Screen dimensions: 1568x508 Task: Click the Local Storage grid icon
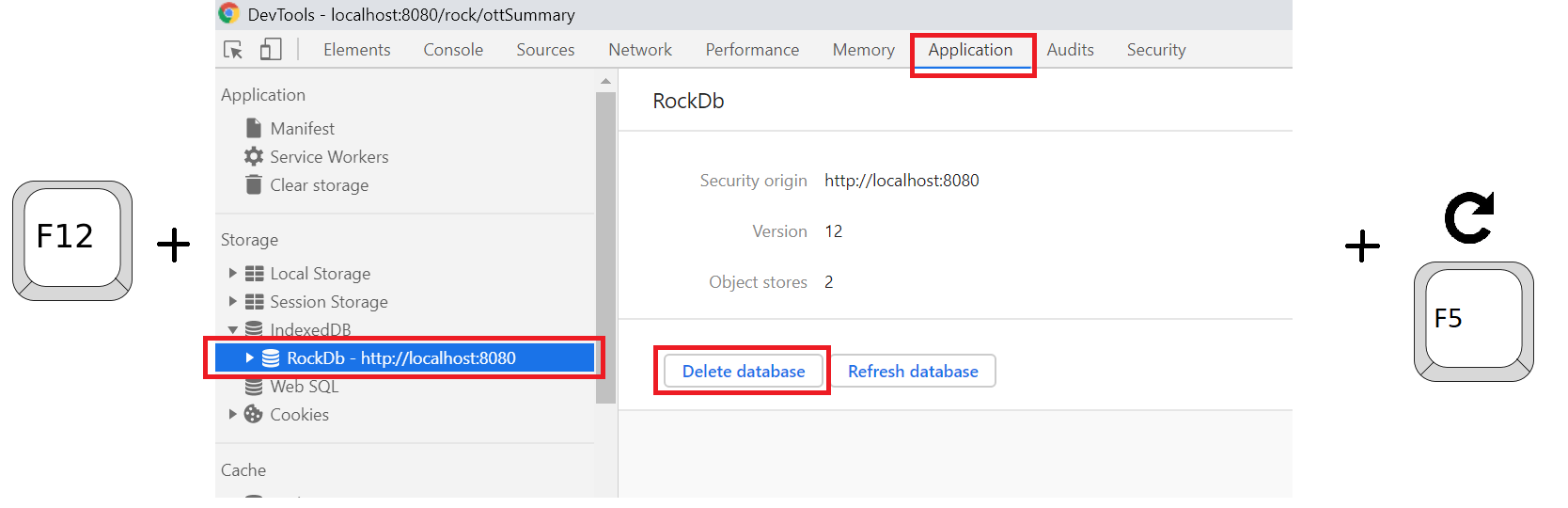254,274
